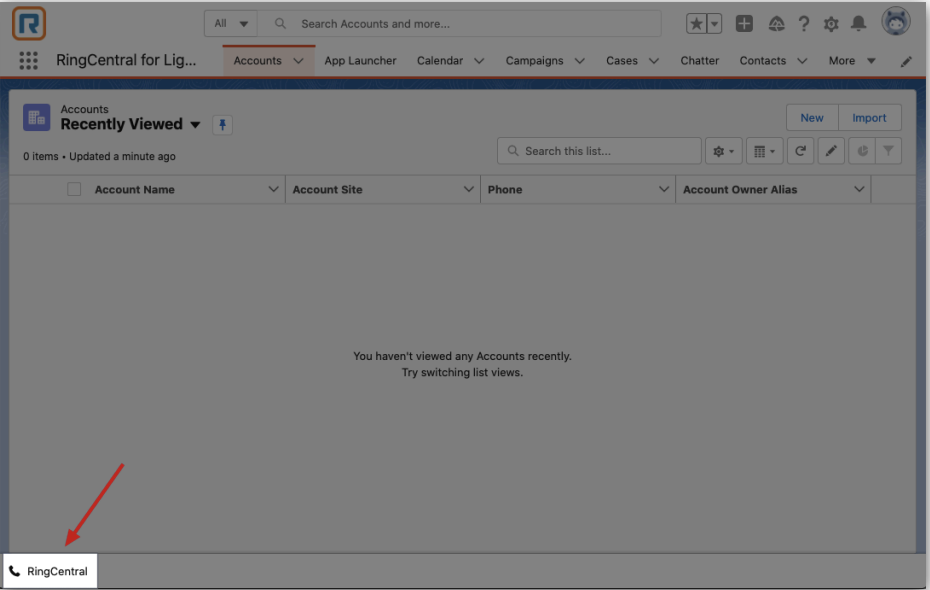Sort by Account Owner Alias header
Screen dimensions: 930x590
[740, 190]
